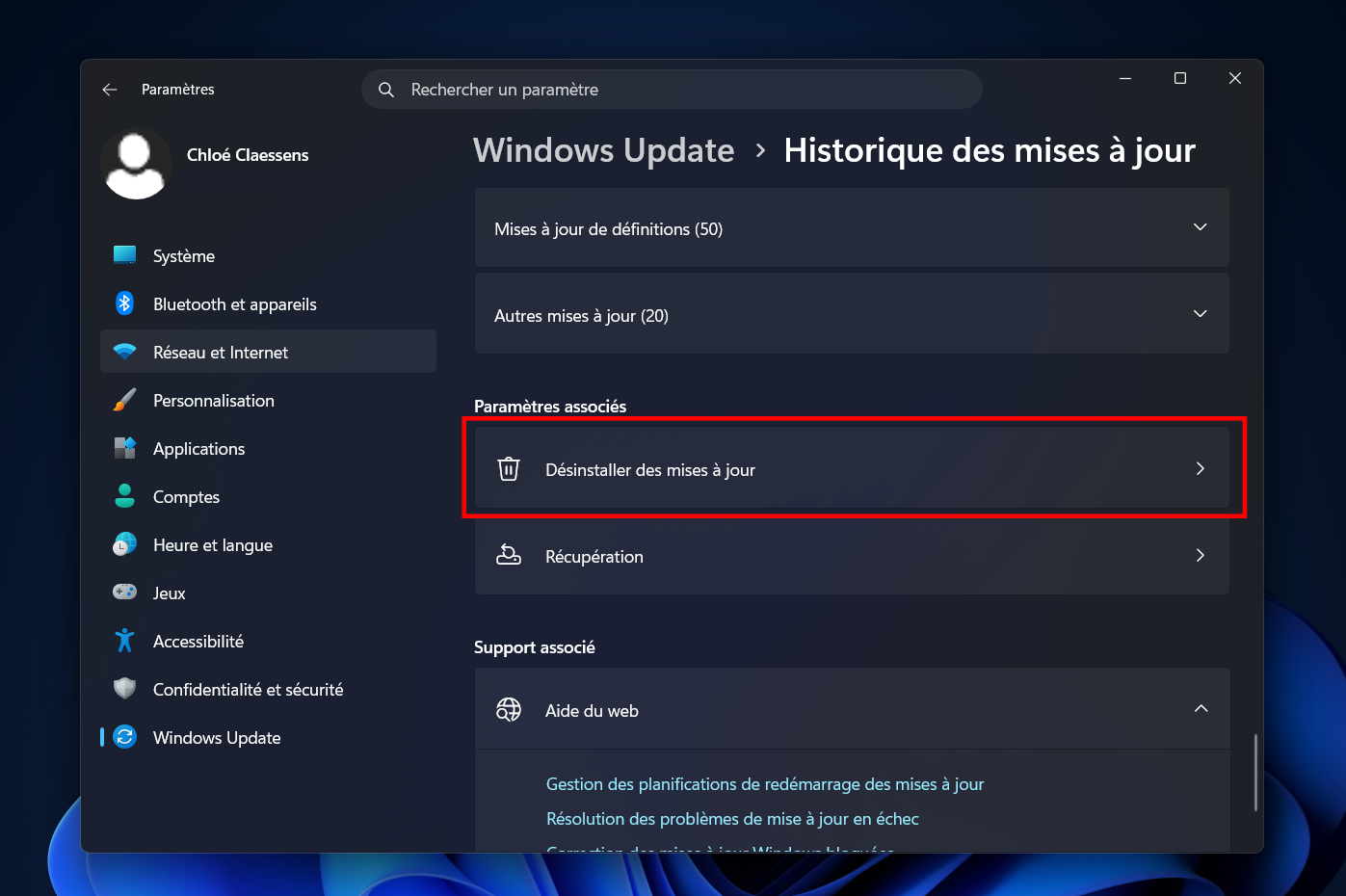Click the Rechercher un paramètre field
1346x896 pixels.
(x=672, y=90)
